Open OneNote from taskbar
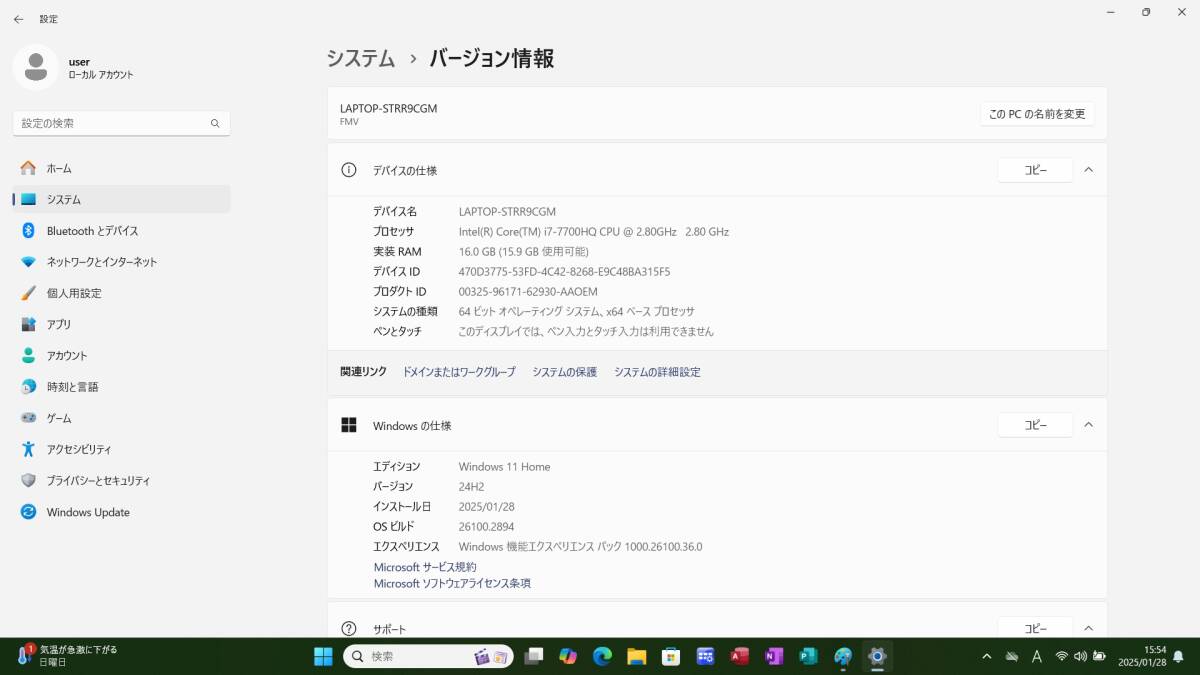The image size is (1200, 675). click(x=774, y=656)
